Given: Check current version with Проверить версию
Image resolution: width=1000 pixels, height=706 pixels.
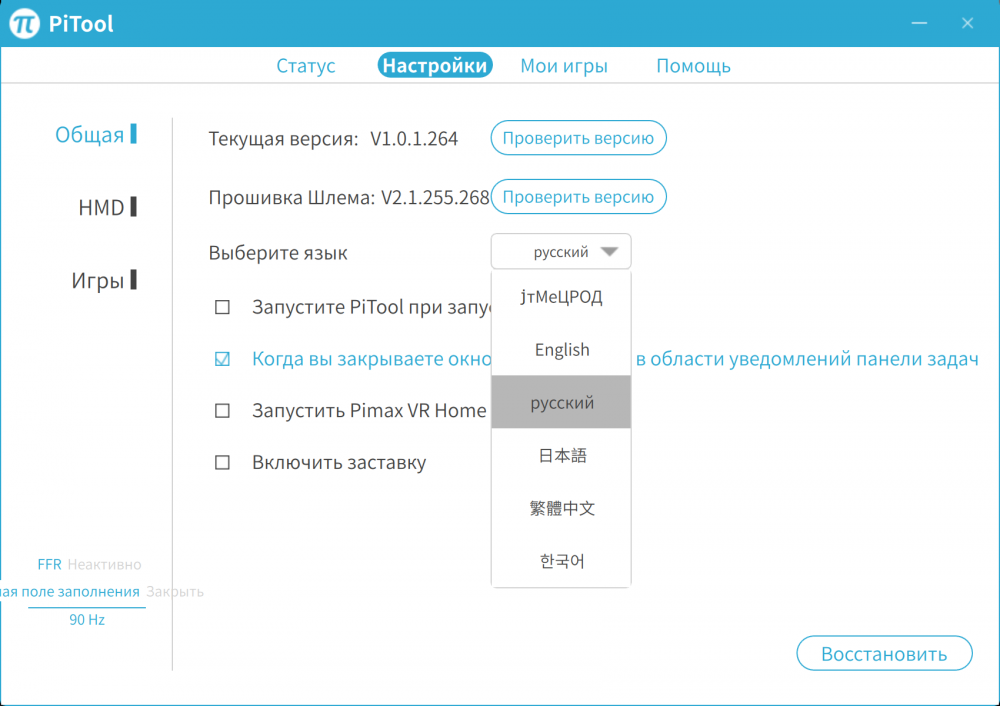Looking at the screenshot, I should pyautogui.click(x=578, y=138).
